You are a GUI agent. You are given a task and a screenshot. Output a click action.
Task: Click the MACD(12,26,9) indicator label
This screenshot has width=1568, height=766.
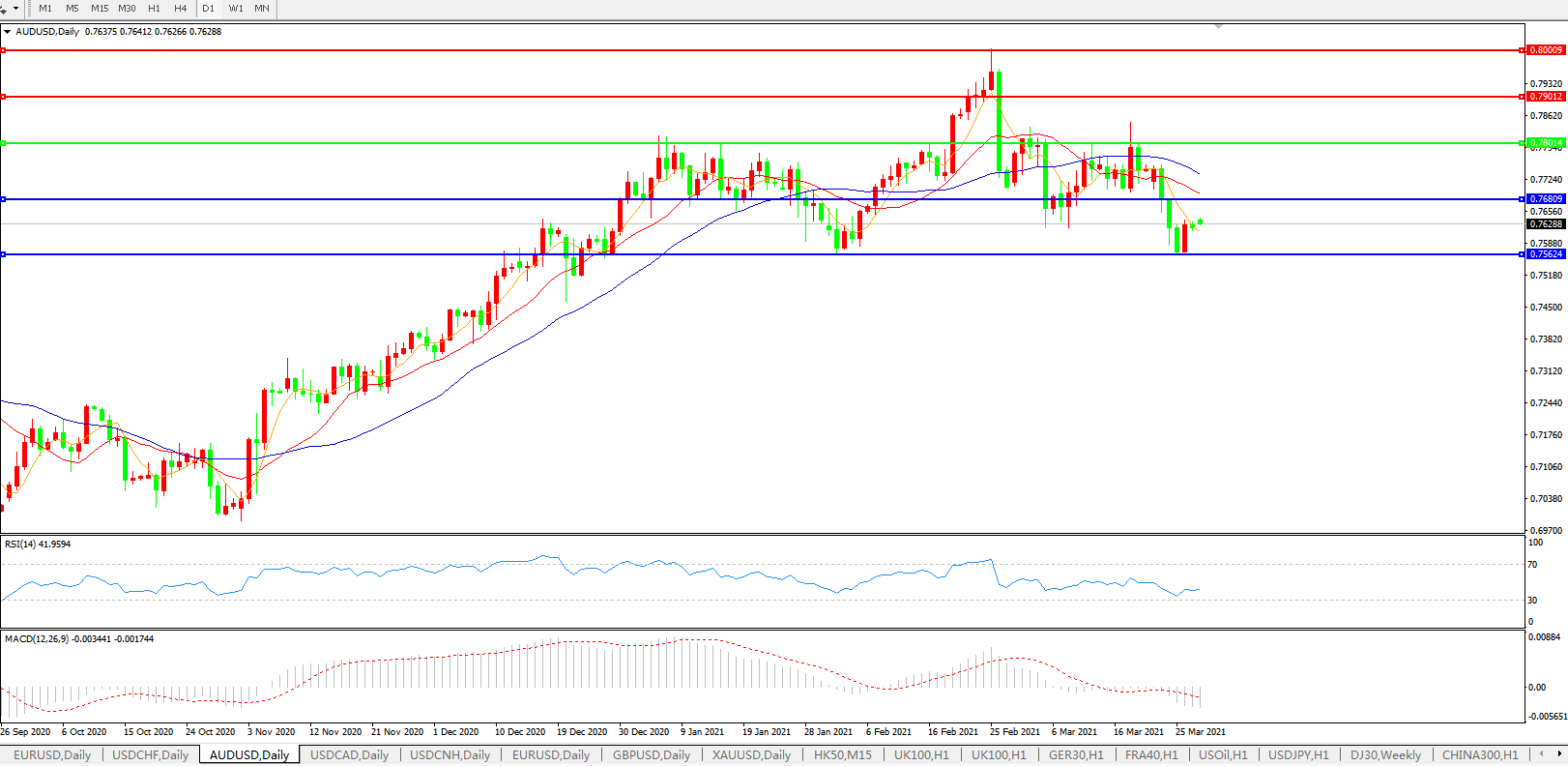point(77,639)
